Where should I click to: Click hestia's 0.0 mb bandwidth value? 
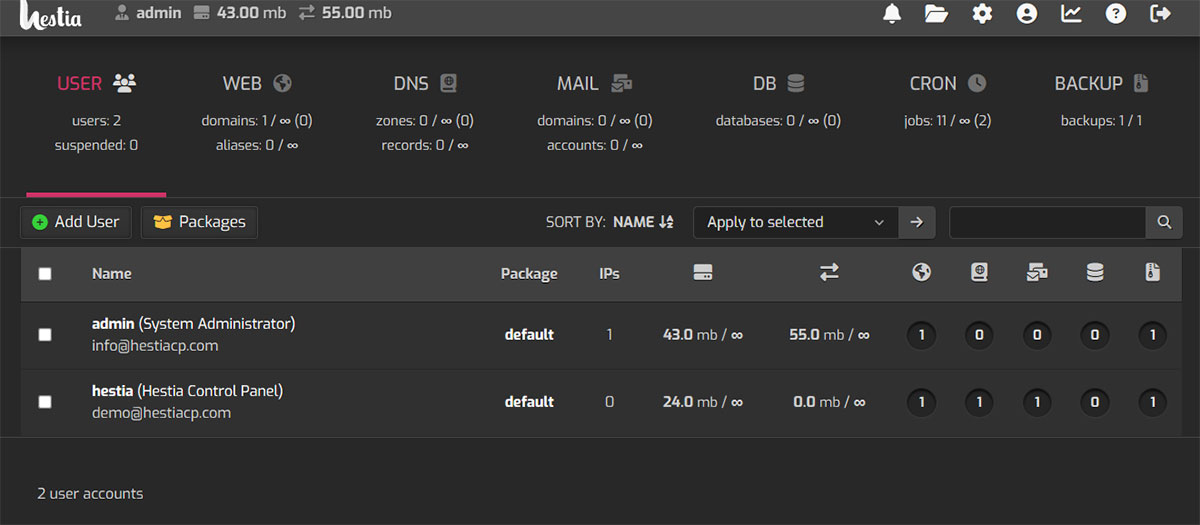[x=829, y=402]
